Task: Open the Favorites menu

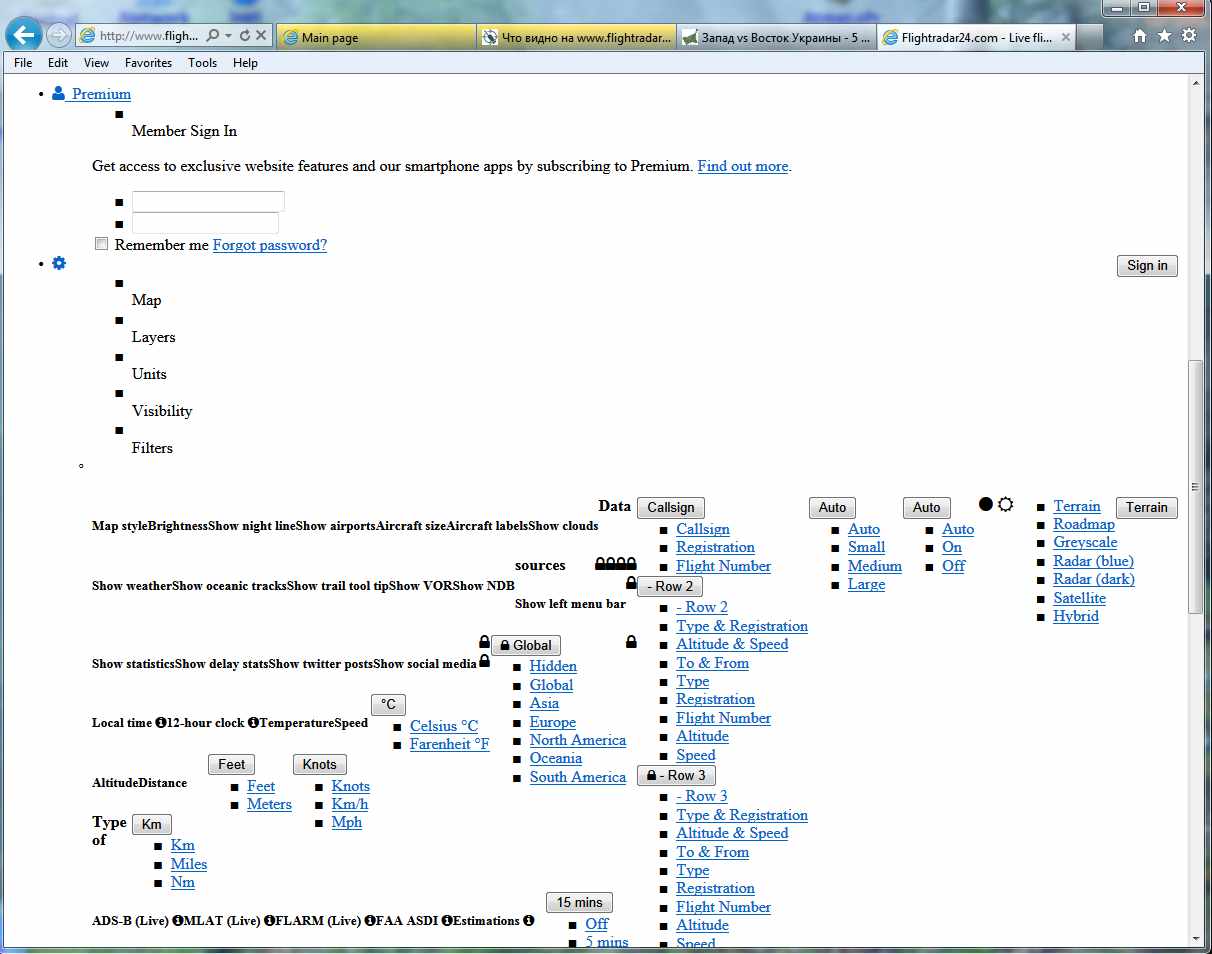Action: pos(148,62)
